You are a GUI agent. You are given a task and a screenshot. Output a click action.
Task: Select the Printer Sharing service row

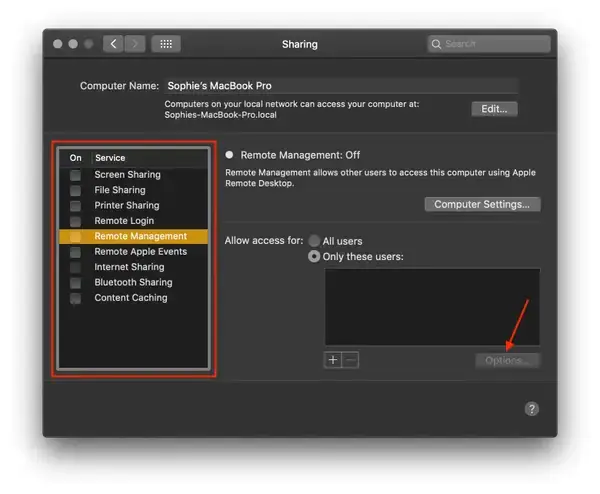coord(134,205)
